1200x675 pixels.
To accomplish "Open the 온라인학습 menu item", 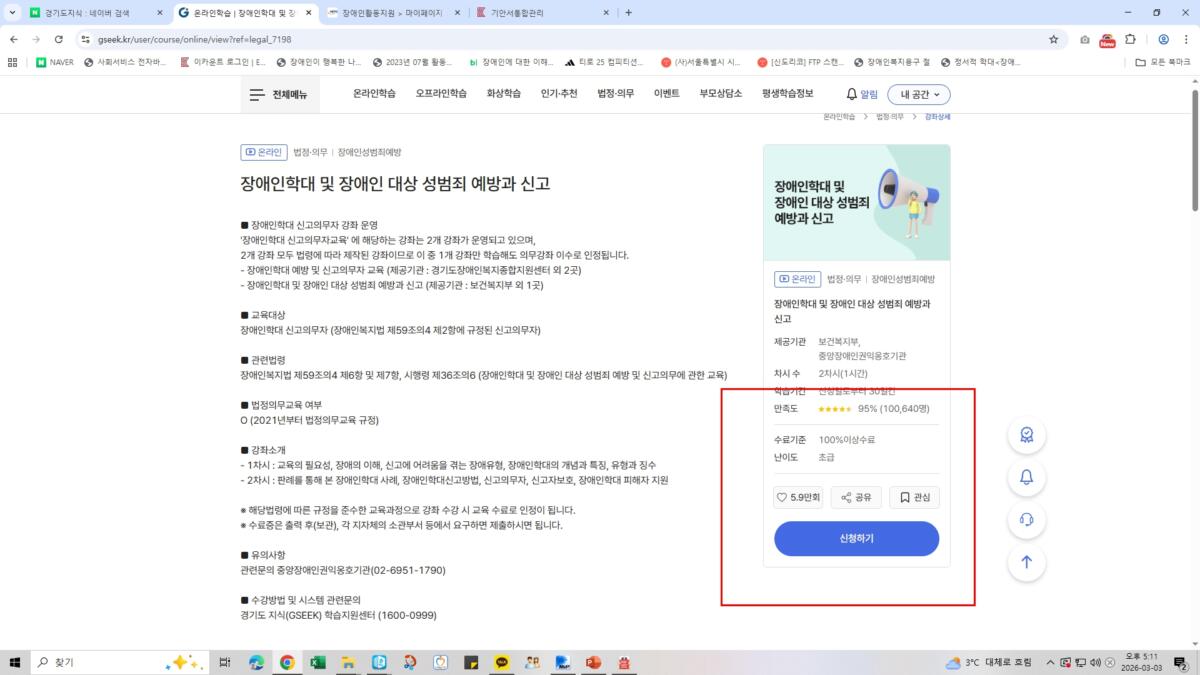I will coord(374,93).
